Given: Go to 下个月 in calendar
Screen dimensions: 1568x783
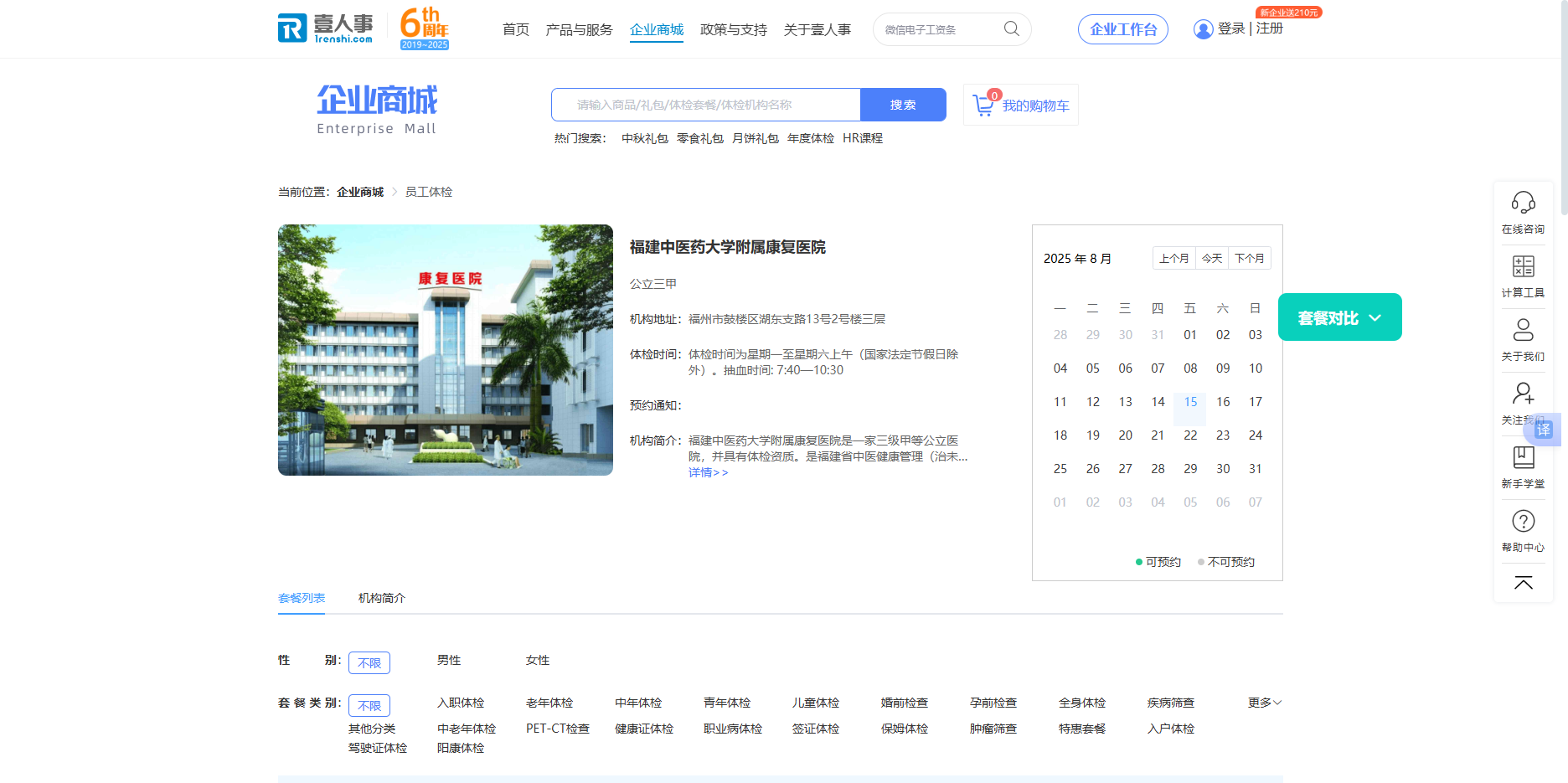Looking at the screenshot, I should pos(1250,258).
